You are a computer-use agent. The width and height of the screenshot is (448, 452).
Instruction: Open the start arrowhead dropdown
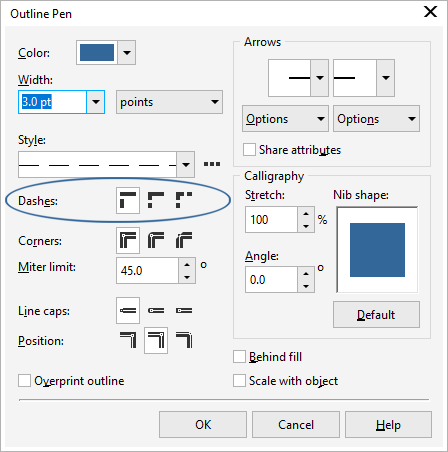tap(320, 78)
